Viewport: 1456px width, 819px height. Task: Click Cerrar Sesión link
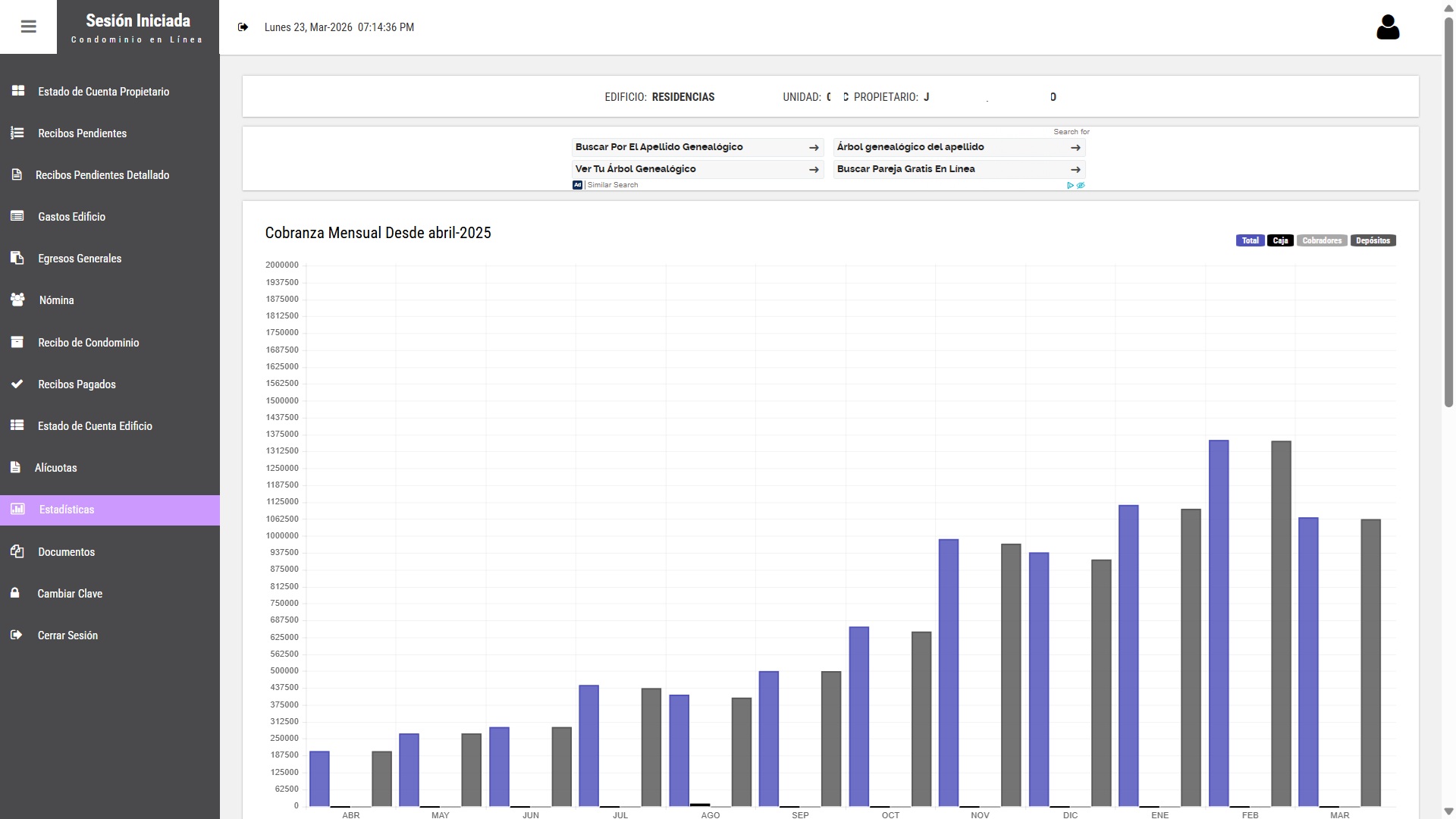67,635
